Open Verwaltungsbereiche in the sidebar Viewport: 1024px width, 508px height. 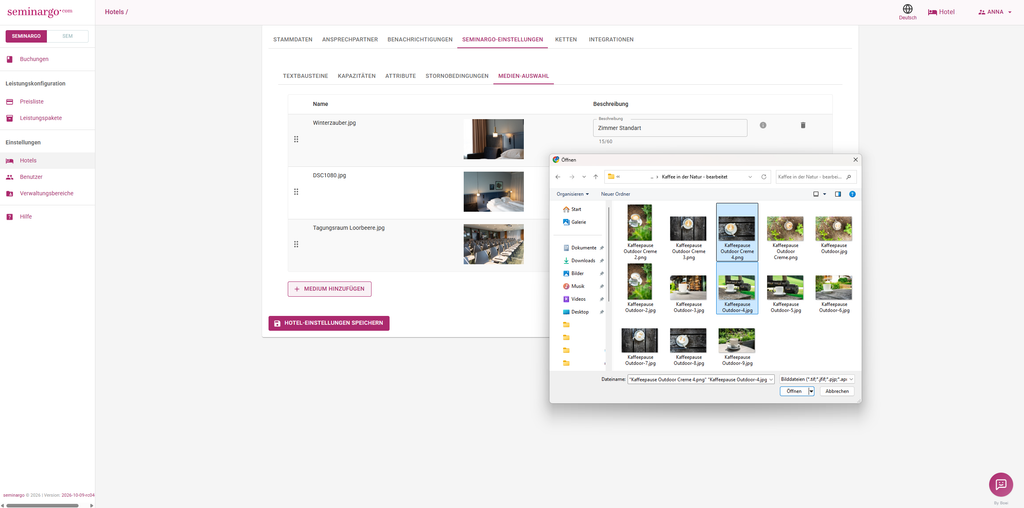click(x=46, y=193)
